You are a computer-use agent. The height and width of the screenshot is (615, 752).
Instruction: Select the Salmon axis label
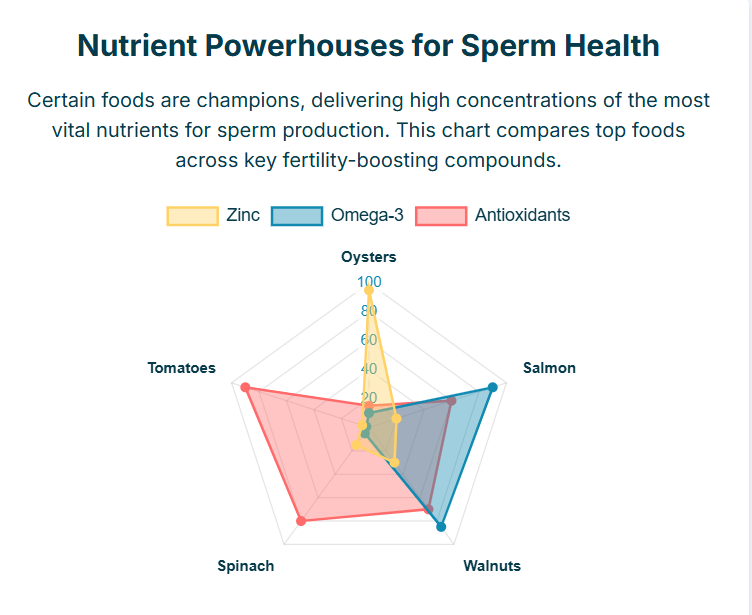(x=549, y=368)
